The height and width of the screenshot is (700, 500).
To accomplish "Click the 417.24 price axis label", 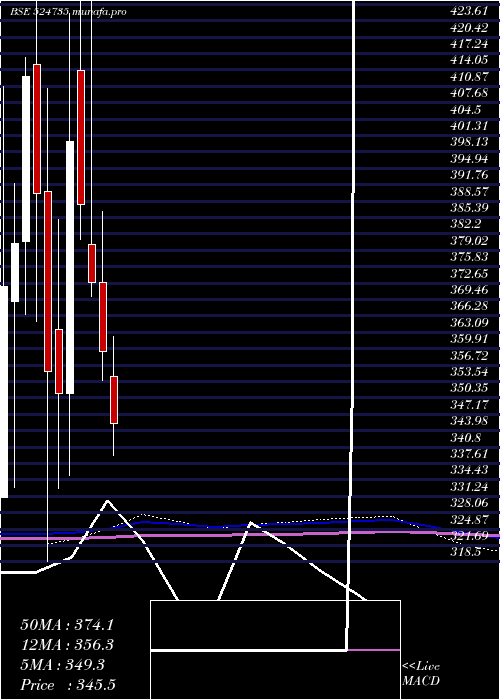I will click(x=469, y=44).
